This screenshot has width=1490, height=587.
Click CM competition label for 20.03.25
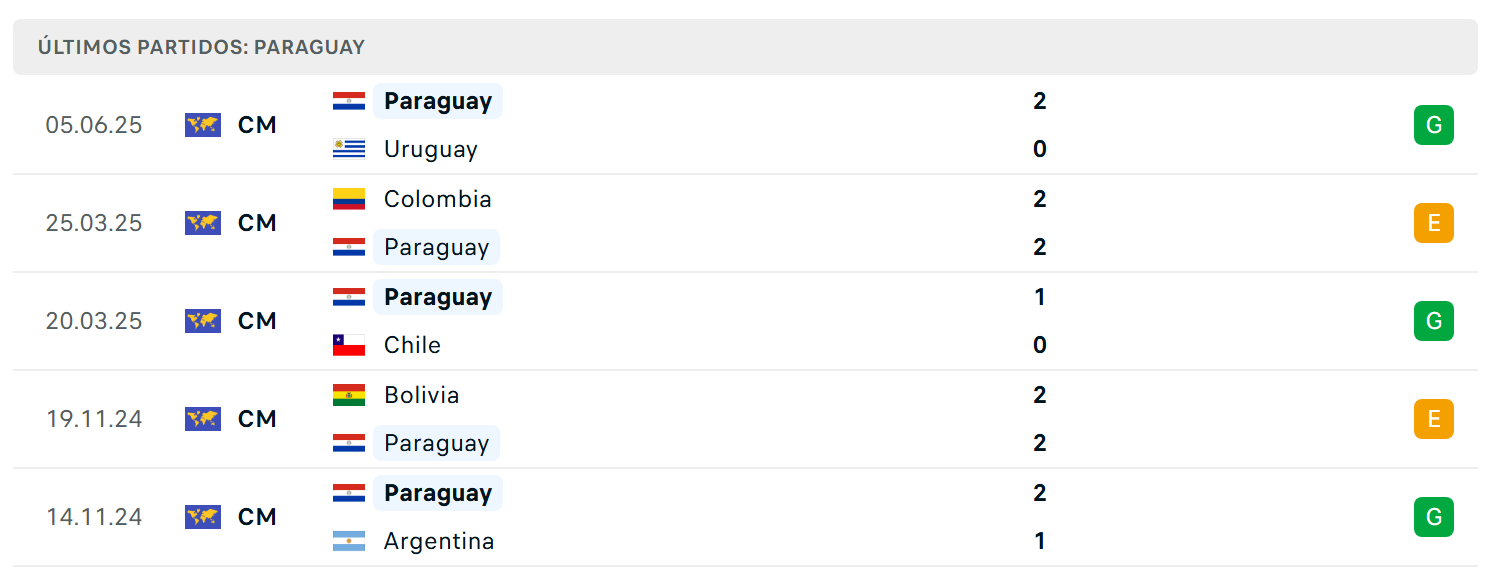click(257, 321)
